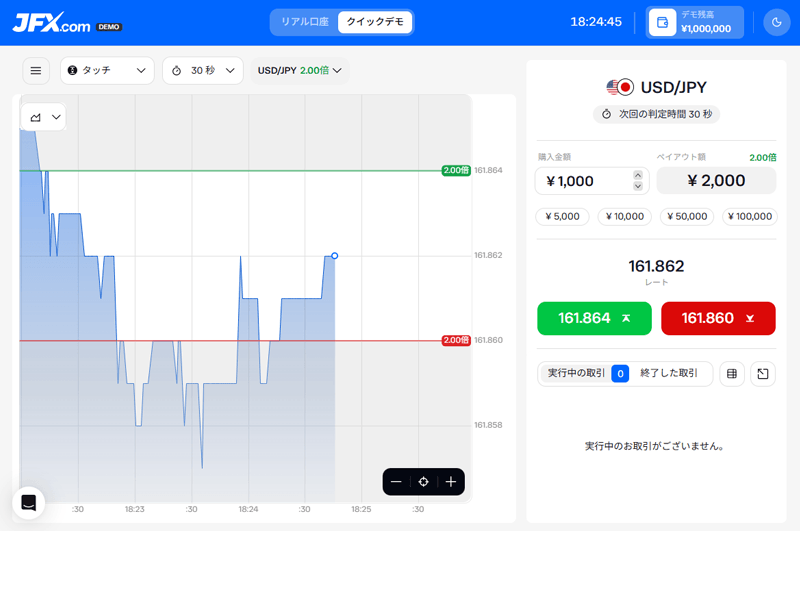This screenshot has width=800, height=600.
Task: Expand the USD/JPY 2.00倍 pair selector
Action: (299, 70)
